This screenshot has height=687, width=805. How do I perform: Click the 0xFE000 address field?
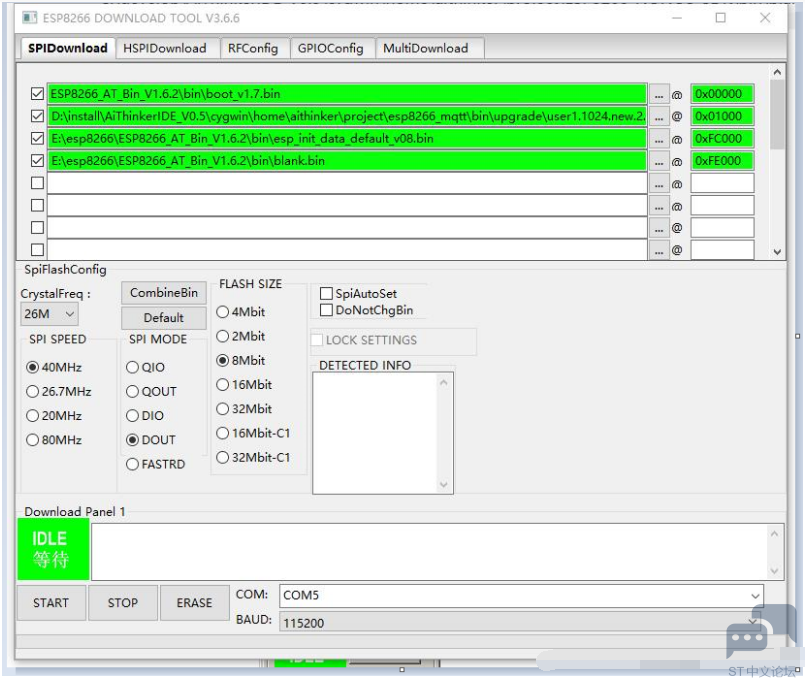click(722, 161)
